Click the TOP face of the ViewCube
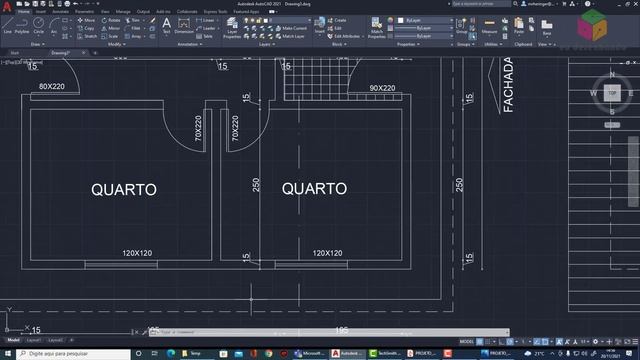 612,93
